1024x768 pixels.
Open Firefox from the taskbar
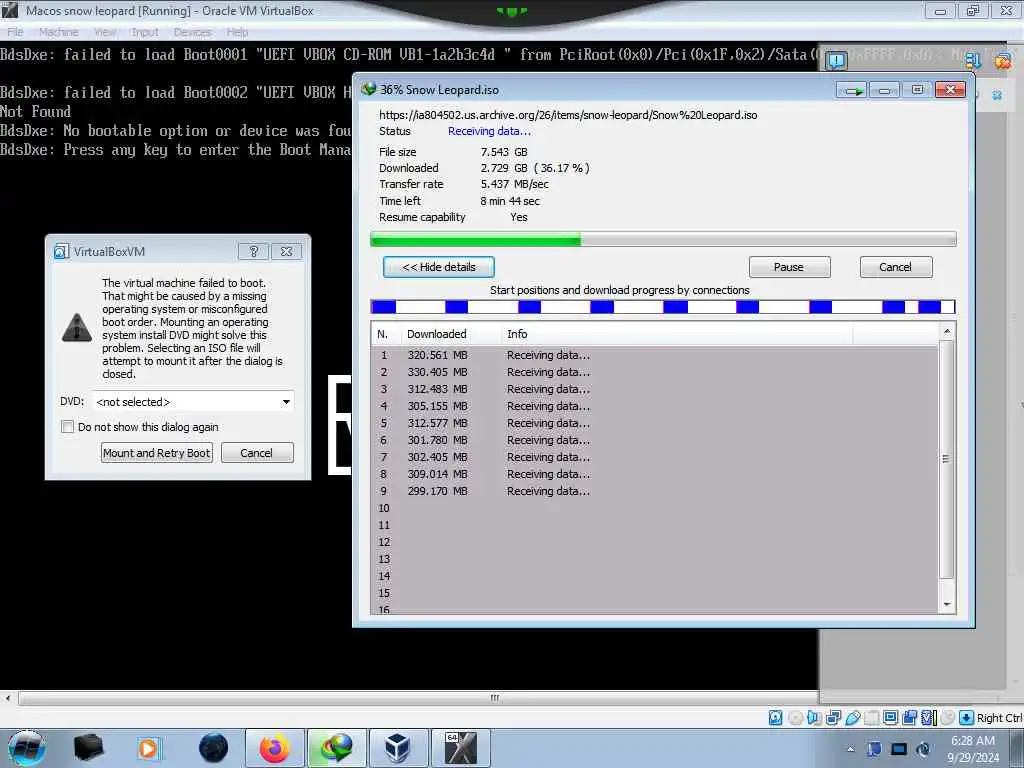point(274,748)
